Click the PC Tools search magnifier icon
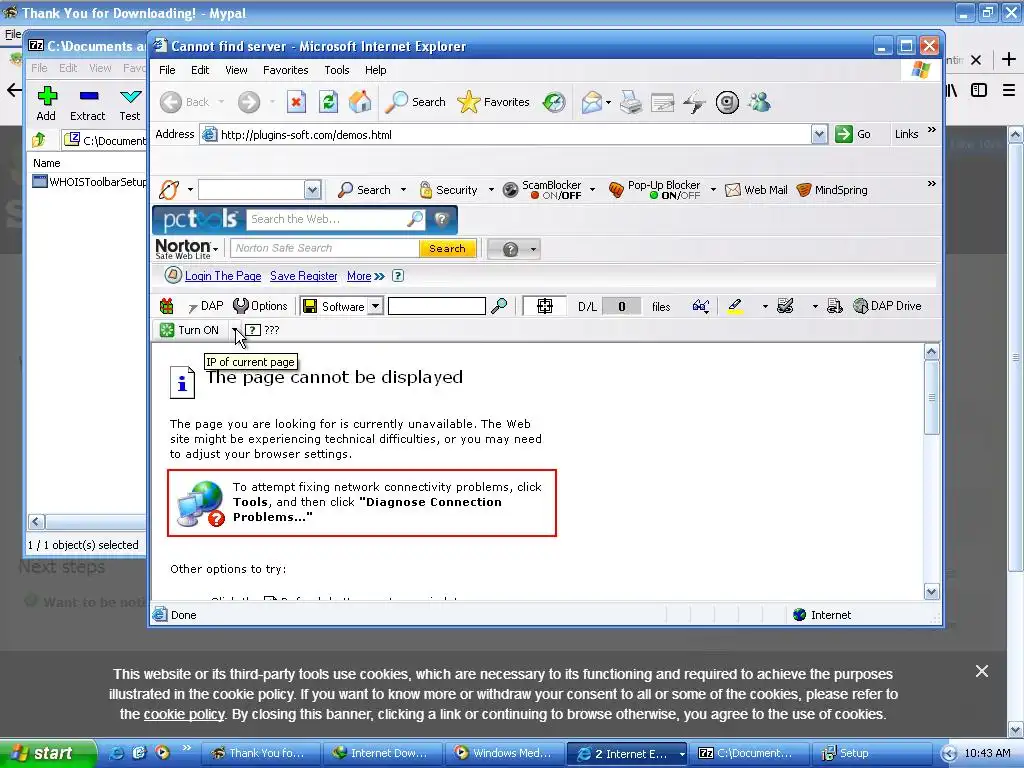Screen dimensions: 1024x768 (415, 219)
